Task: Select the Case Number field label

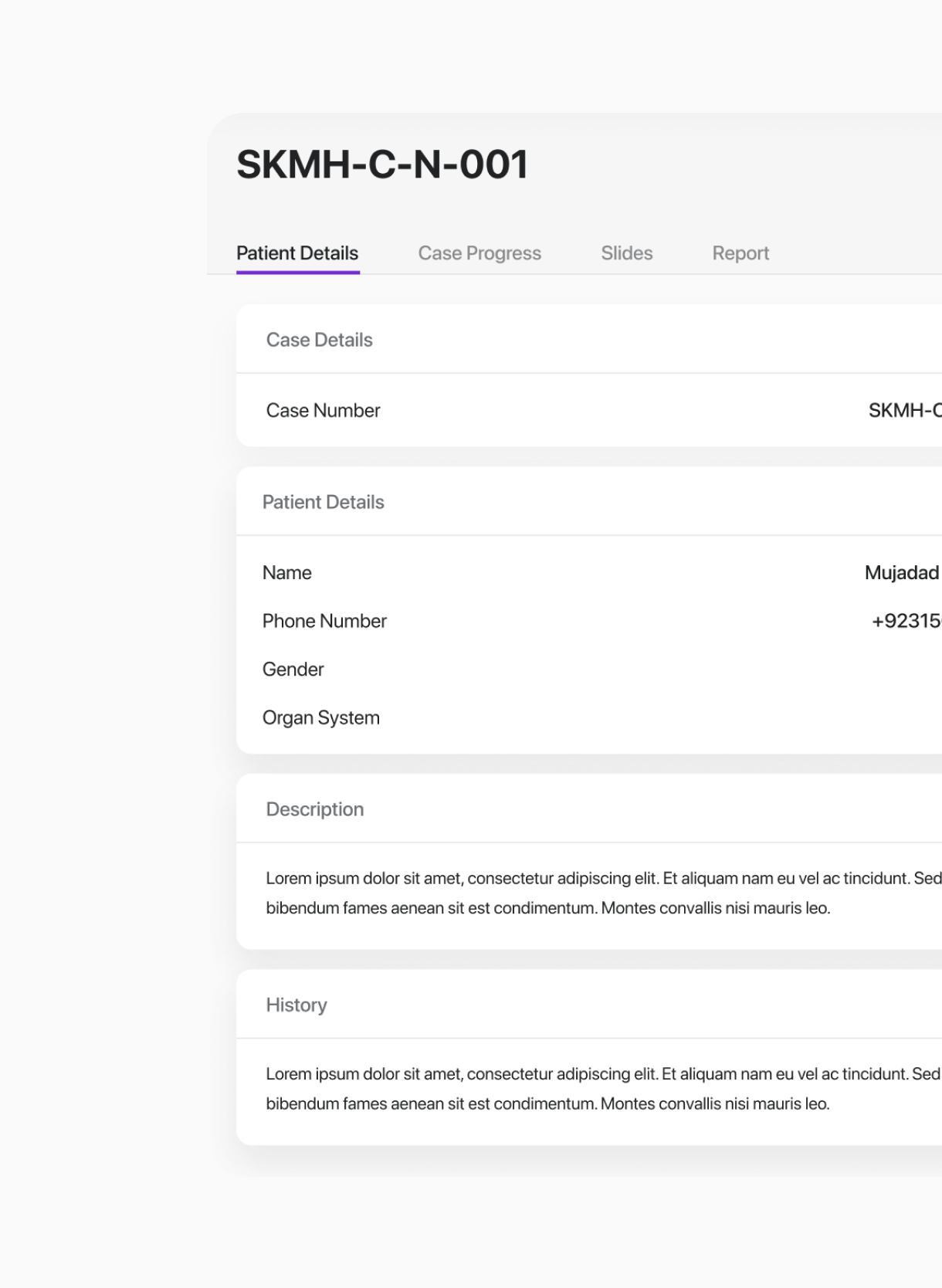Action: click(x=323, y=411)
